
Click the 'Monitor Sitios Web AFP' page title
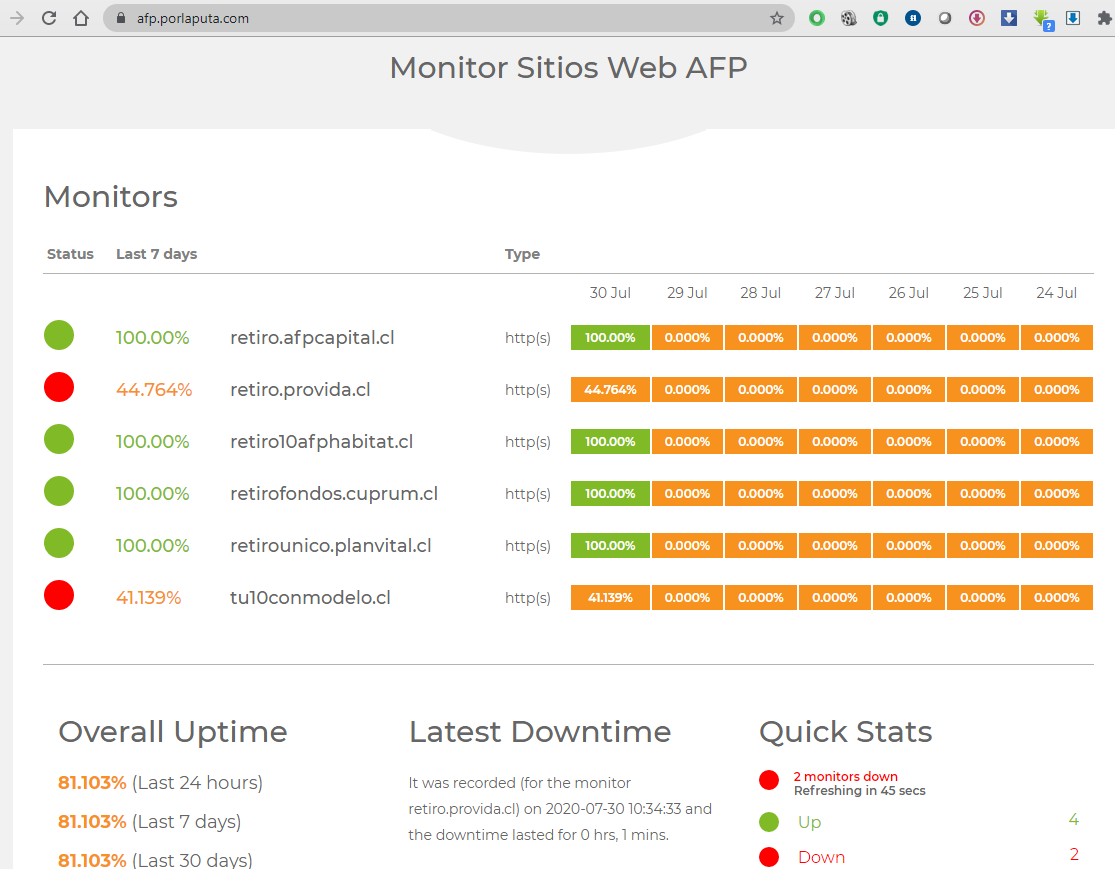point(569,68)
